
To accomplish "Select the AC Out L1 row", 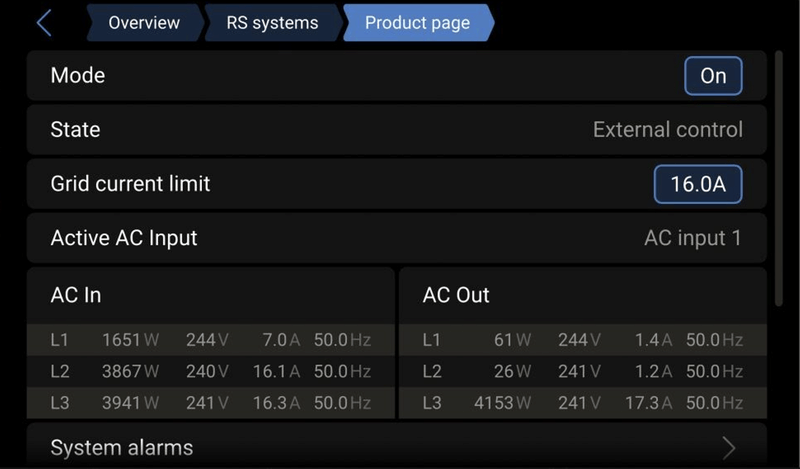I will 583,340.
